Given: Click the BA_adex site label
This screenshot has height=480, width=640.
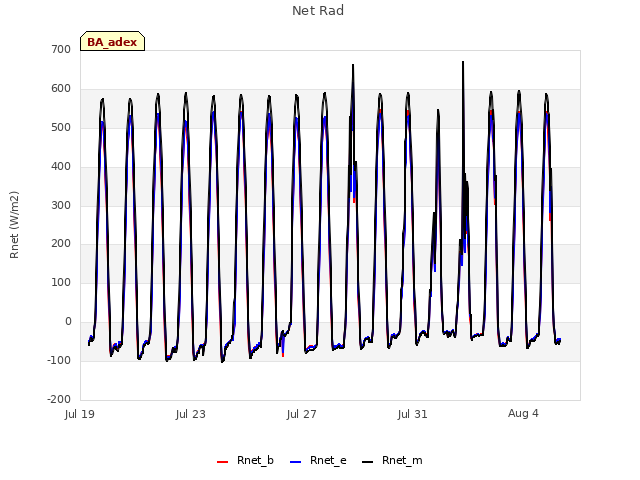Looking at the screenshot, I should pos(112,42).
